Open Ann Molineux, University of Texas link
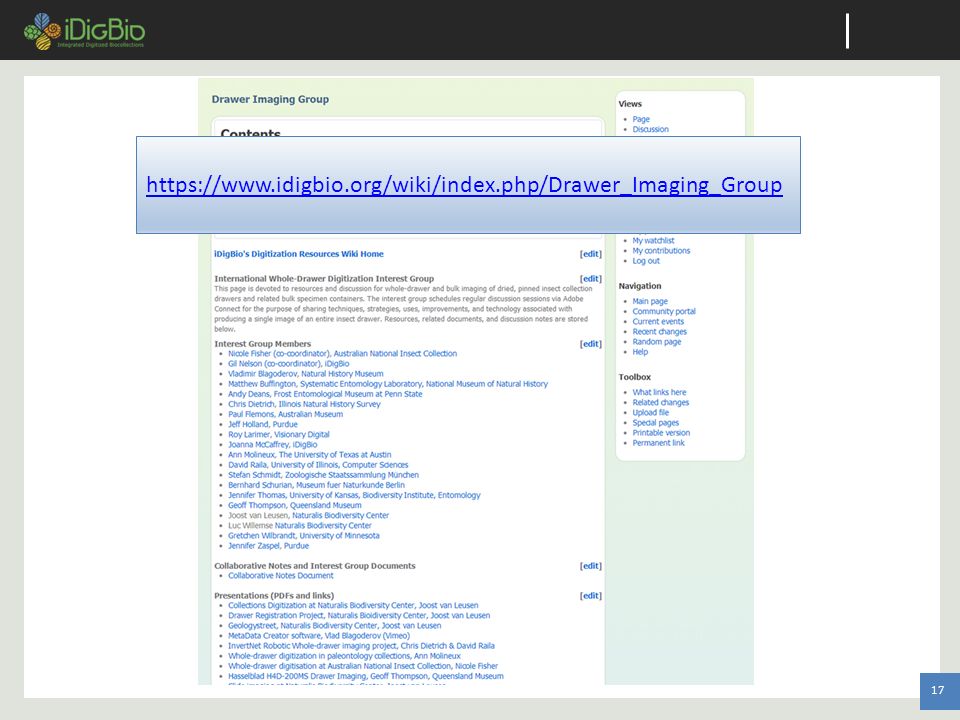Image resolution: width=960 pixels, height=720 pixels. point(309,455)
